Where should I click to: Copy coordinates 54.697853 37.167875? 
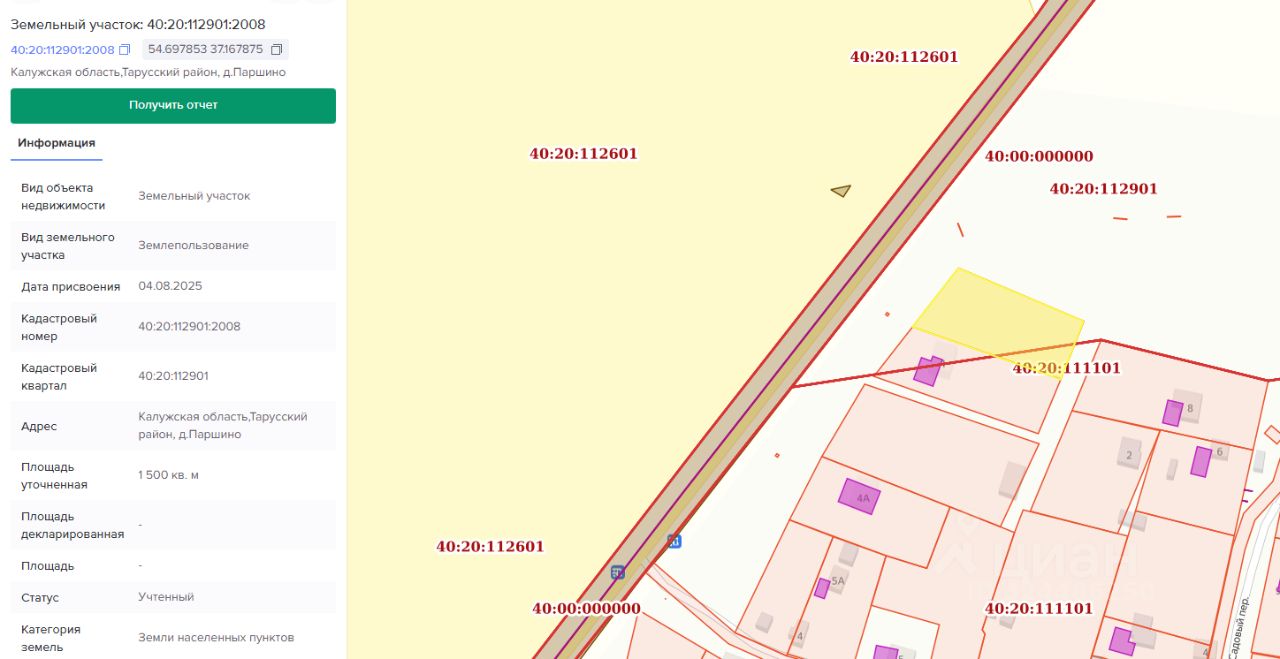[277, 49]
